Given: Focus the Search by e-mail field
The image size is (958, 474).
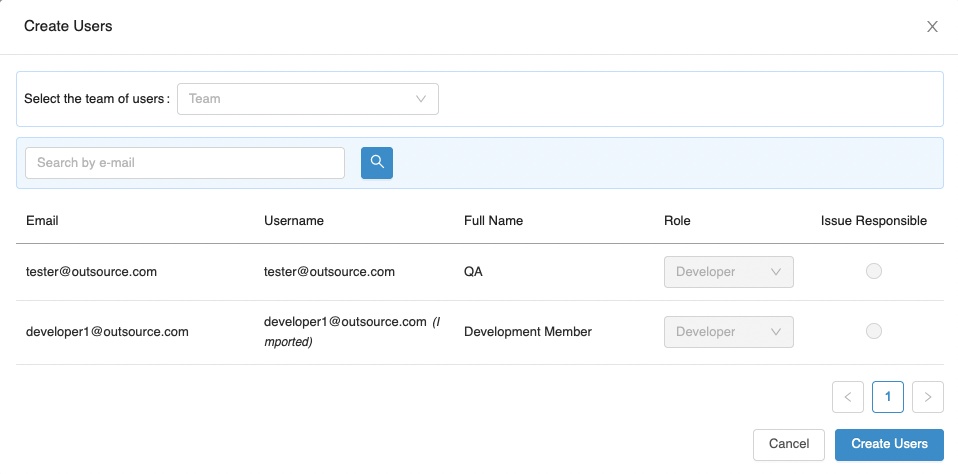Looking at the screenshot, I should pyautogui.click(x=185, y=163).
